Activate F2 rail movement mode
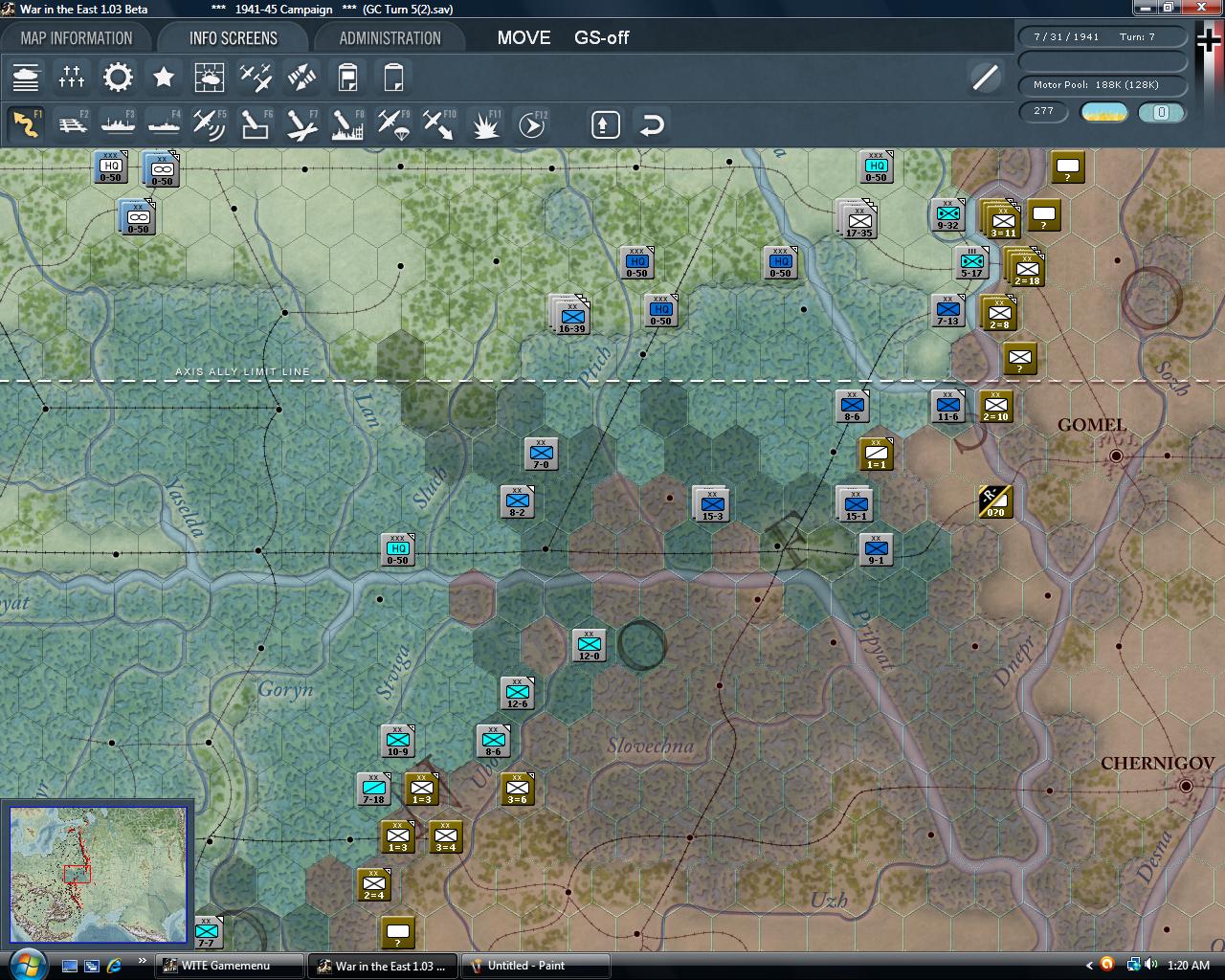The width and height of the screenshot is (1225, 980). pos(72,124)
